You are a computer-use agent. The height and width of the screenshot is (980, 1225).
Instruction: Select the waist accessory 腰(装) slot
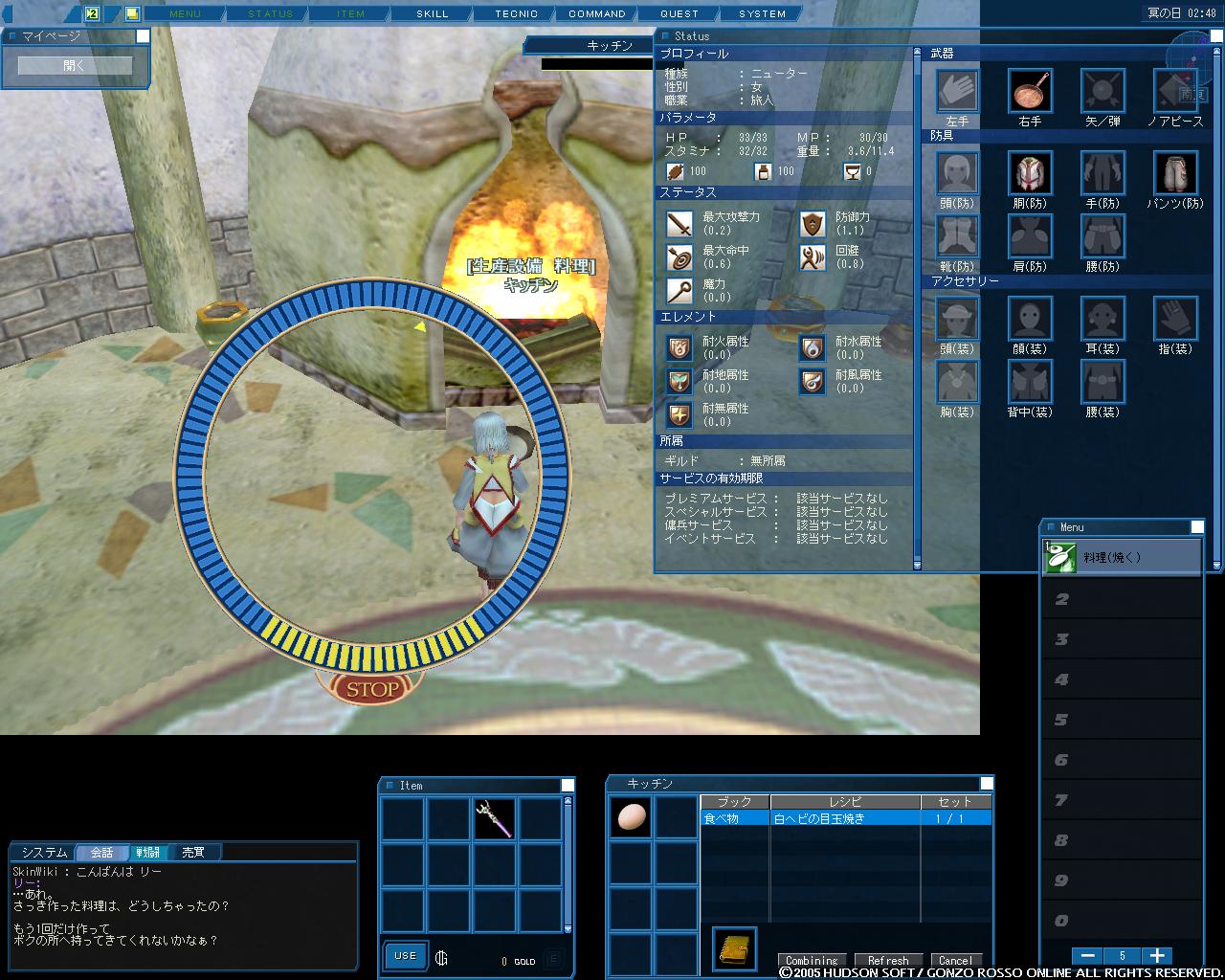pyautogui.click(x=1102, y=382)
